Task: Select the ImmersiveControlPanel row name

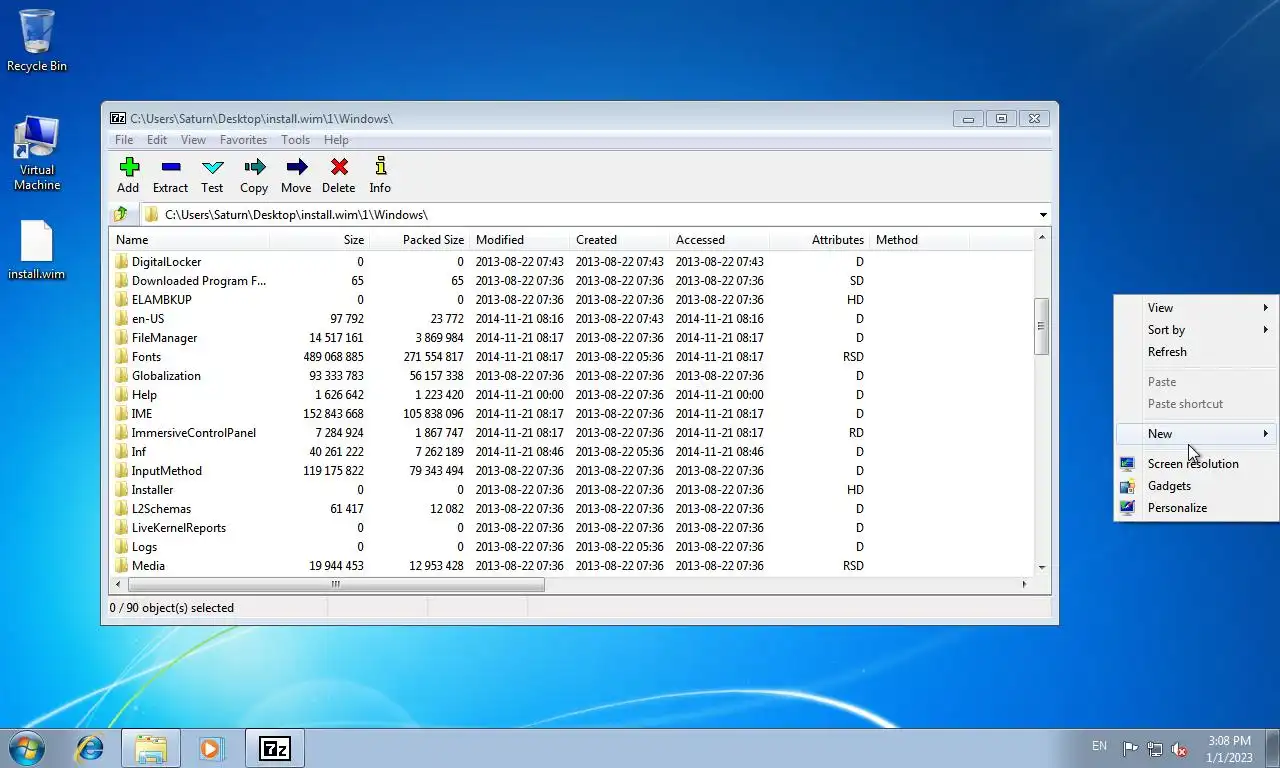Action: [x=194, y=433]
